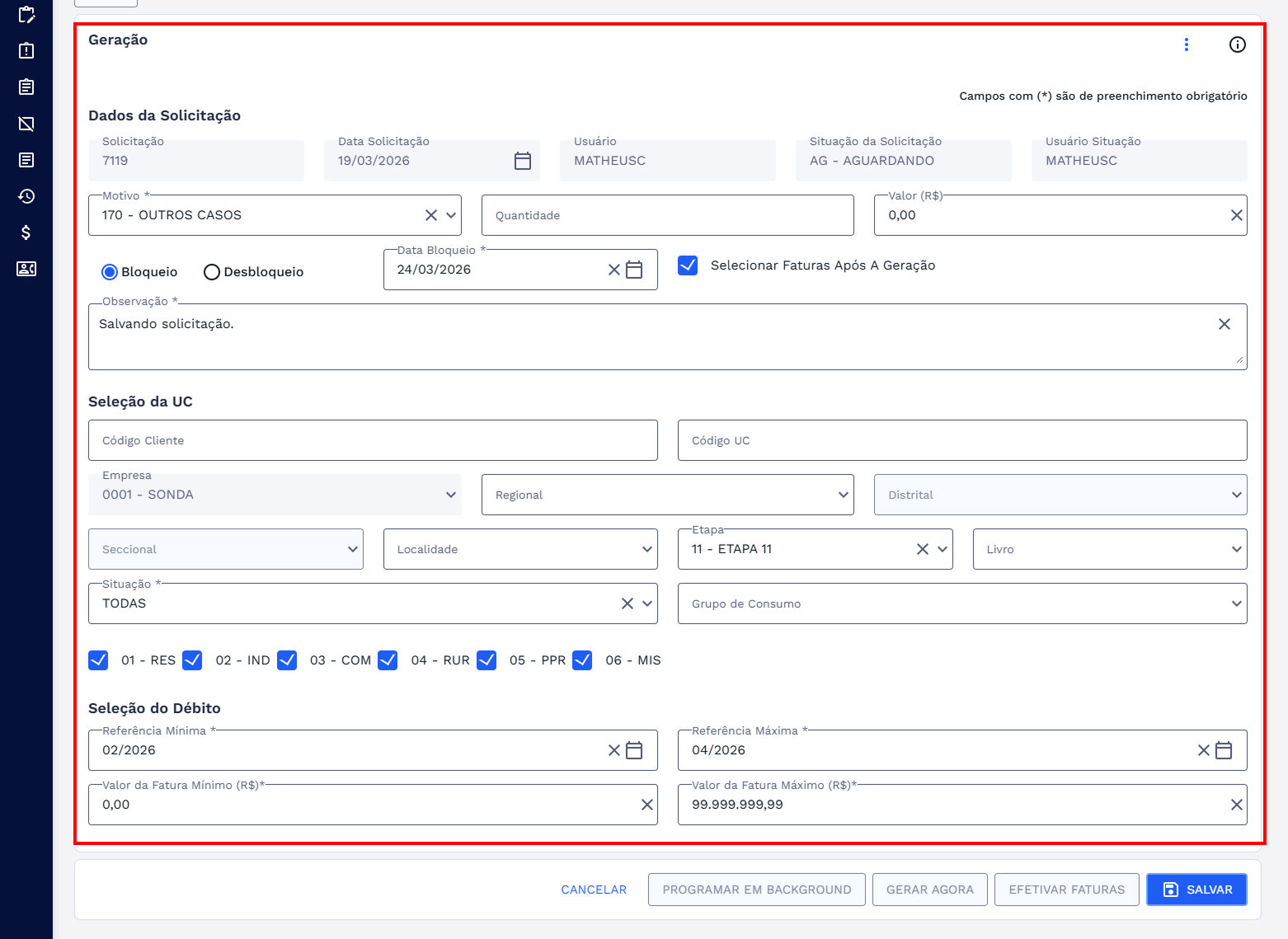Click the contact card sidebar icon

coord(26,269)
